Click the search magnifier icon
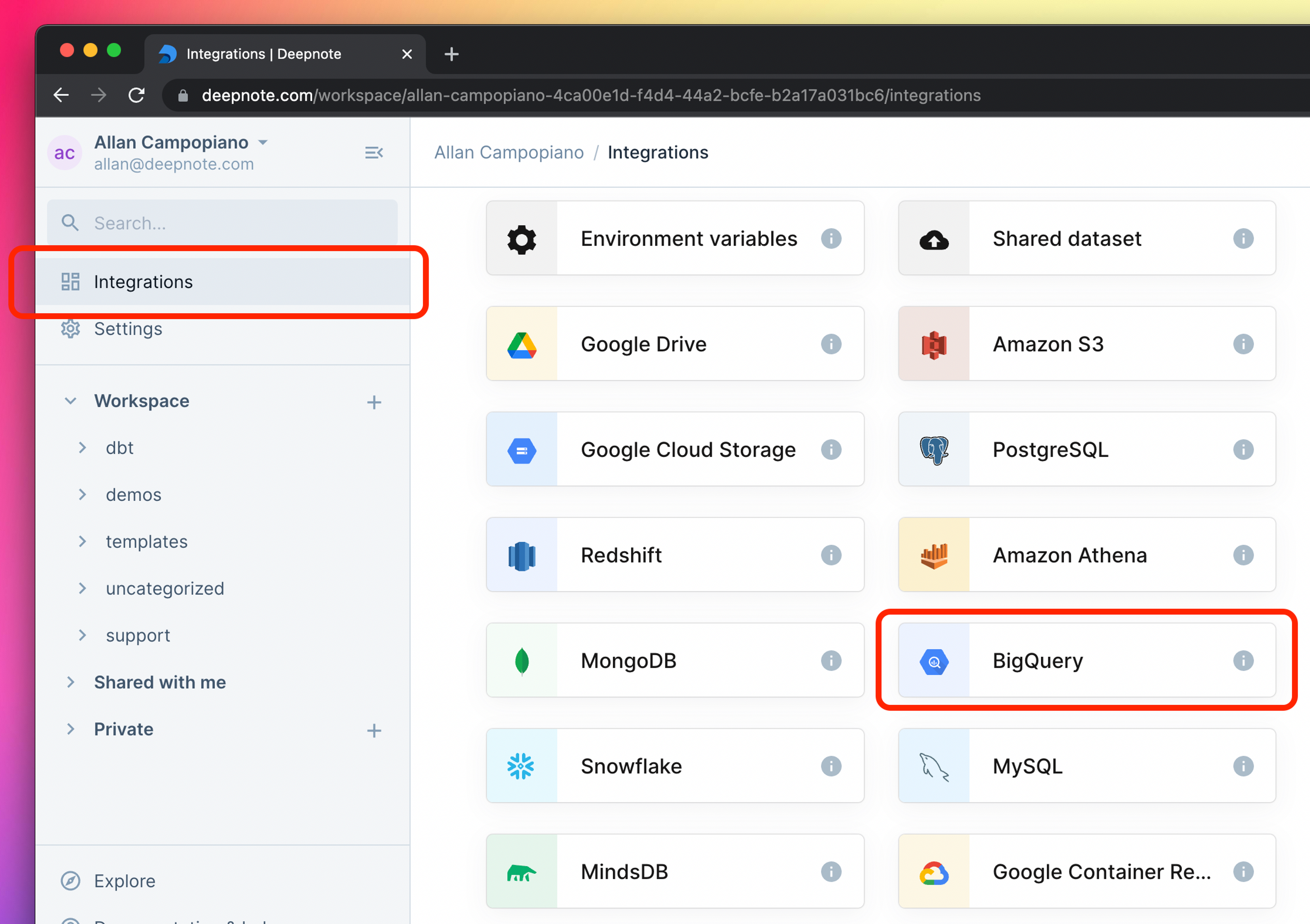 (x=70, y=223)
